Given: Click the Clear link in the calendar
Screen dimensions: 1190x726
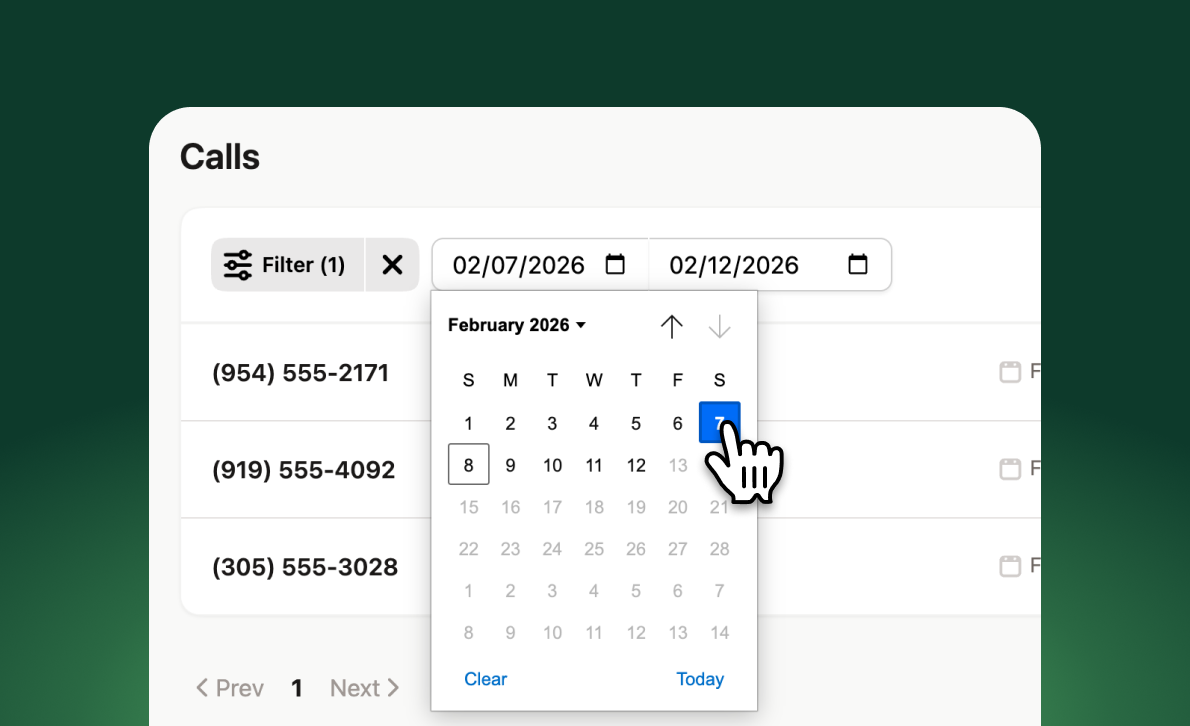Looking at the screenshot, I should tap(486, 679).
